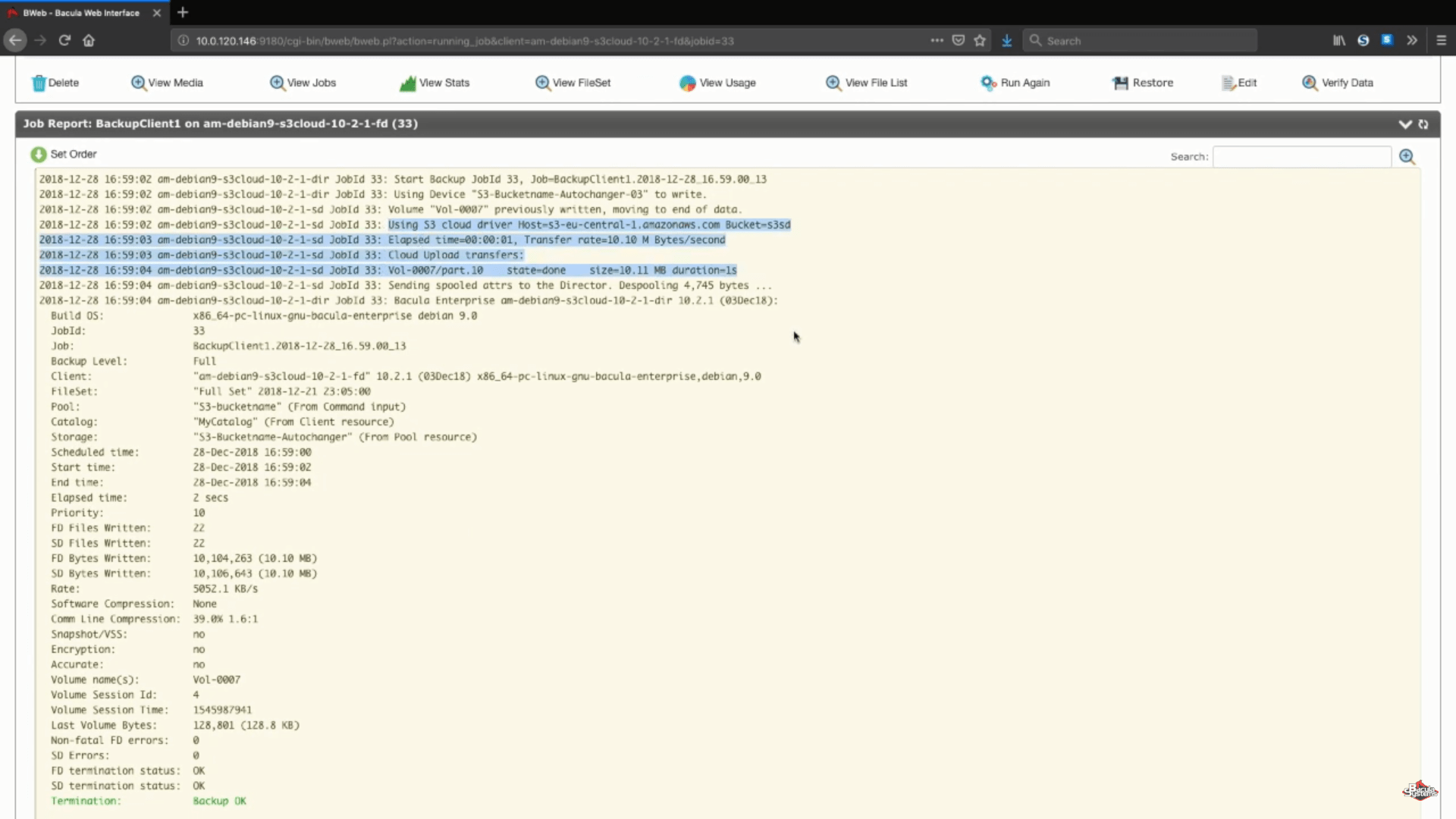1456x819 pixels.
Task: Click the View Usage pie chart icon
Action: coord(687,83)
